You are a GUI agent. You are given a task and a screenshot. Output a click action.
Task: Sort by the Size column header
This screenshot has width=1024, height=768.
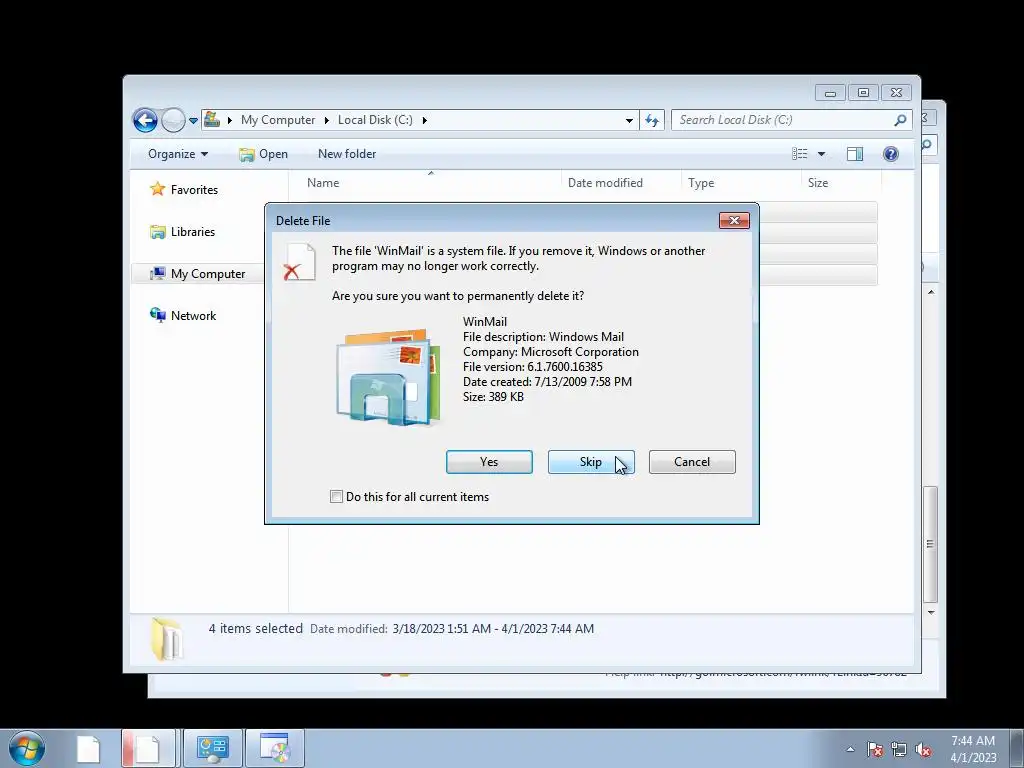841,183
